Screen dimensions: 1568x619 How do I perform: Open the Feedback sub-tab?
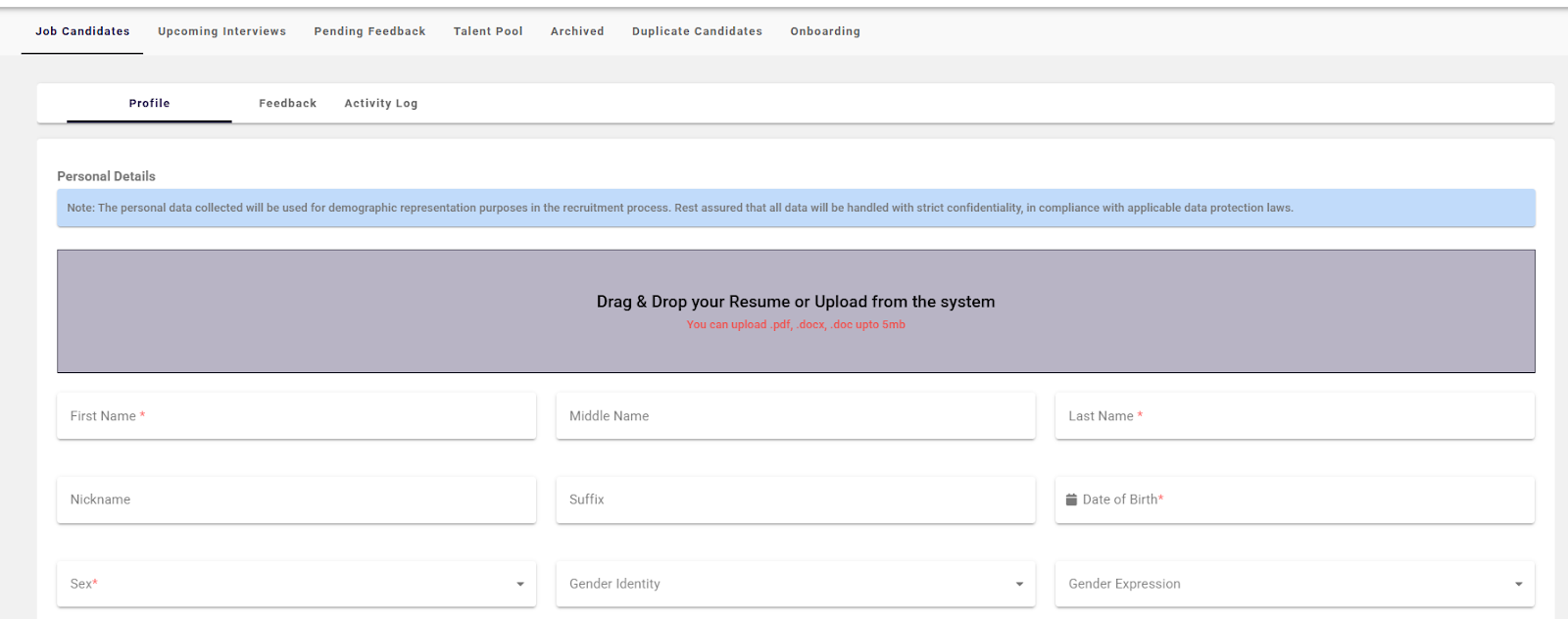pyautogui.click(x=287, y=103)
